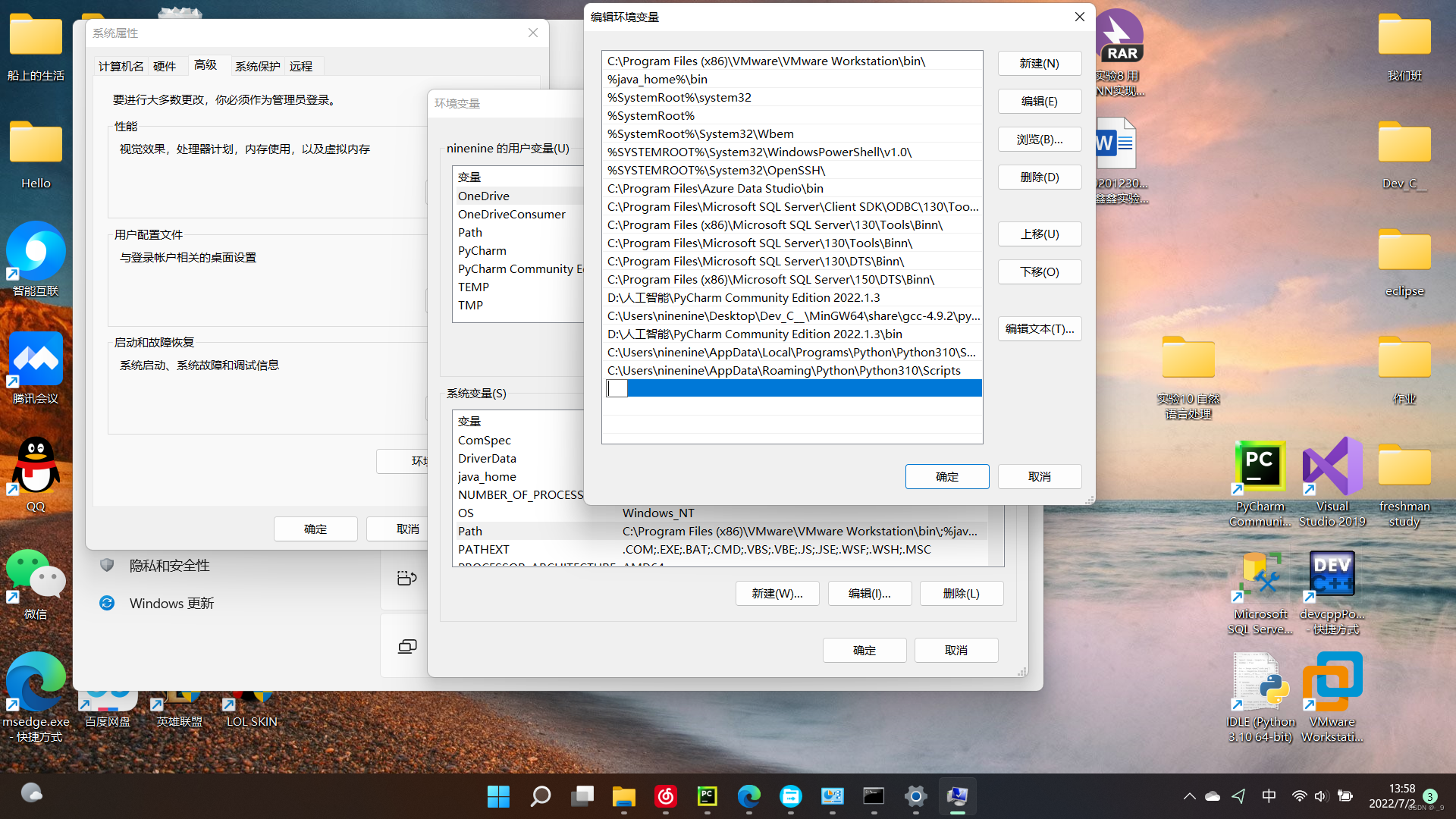Image resolution: width=1456 pixels, height=819 pixels.
Task: Open Tencent Meeting desktop icon
Action: tap(35, 359)
